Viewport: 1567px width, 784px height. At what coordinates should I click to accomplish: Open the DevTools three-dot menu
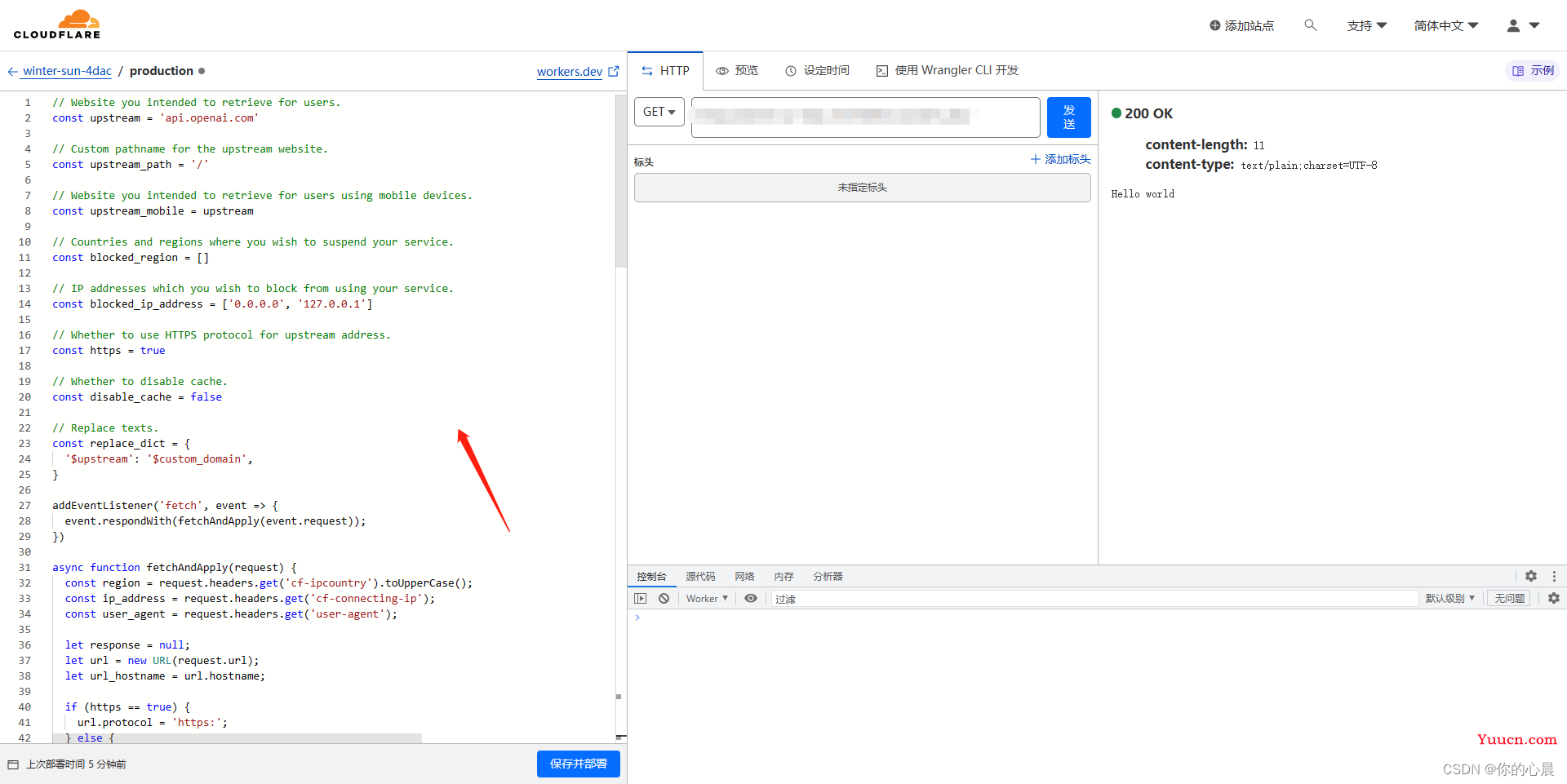point(1554,576)
